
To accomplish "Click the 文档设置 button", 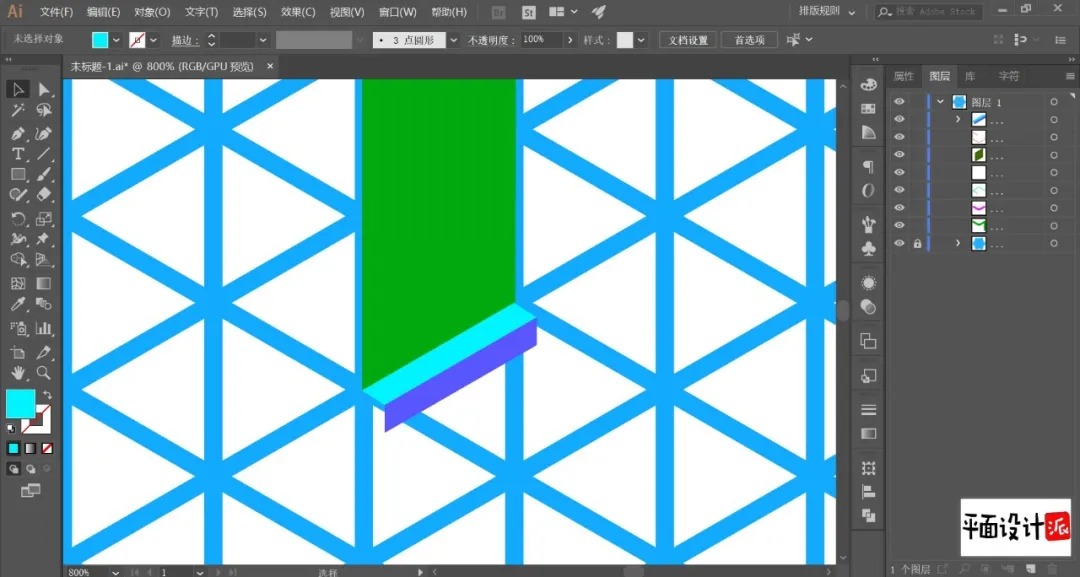I will click(687, 40).
